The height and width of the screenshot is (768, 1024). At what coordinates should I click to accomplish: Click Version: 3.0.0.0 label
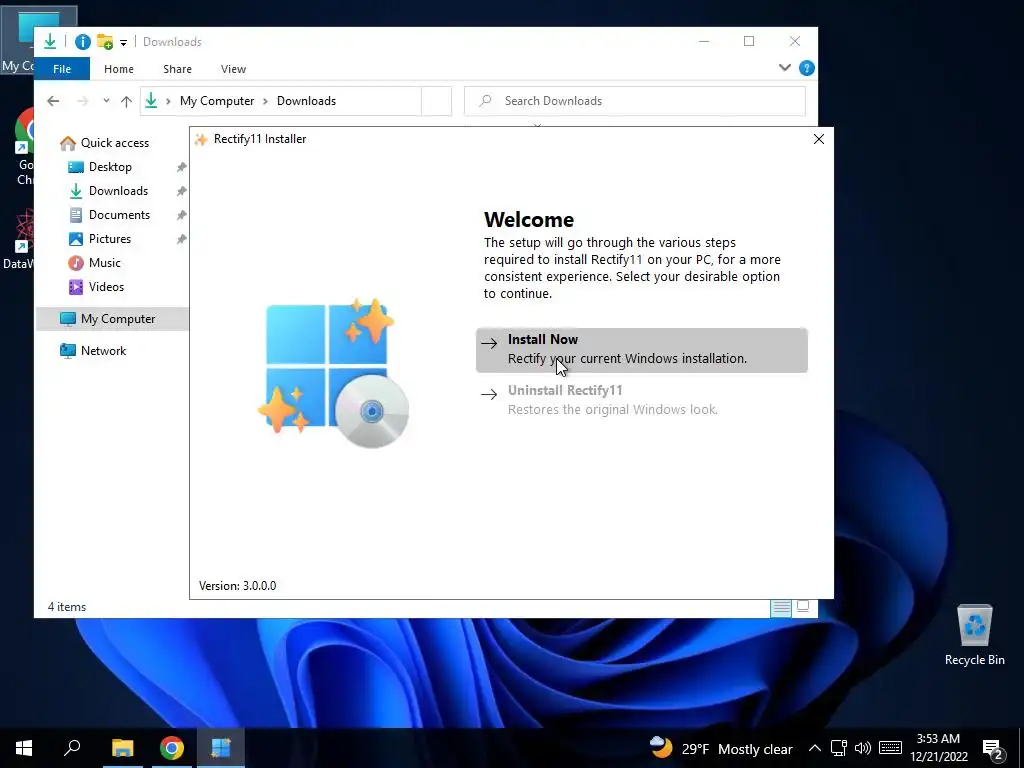coord(238,586)
